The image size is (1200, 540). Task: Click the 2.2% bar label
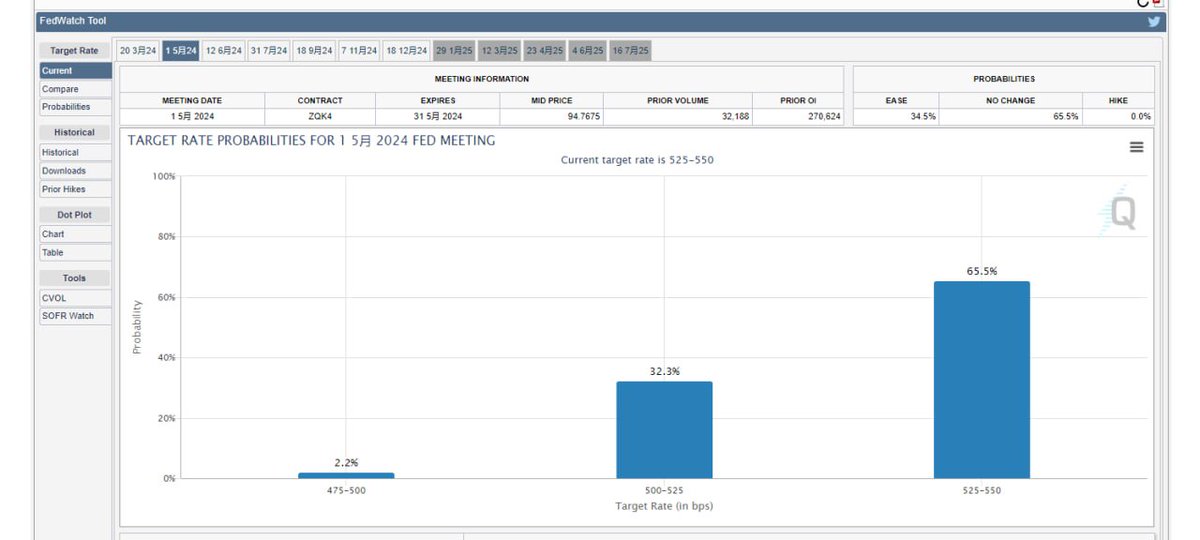[346, 463]
